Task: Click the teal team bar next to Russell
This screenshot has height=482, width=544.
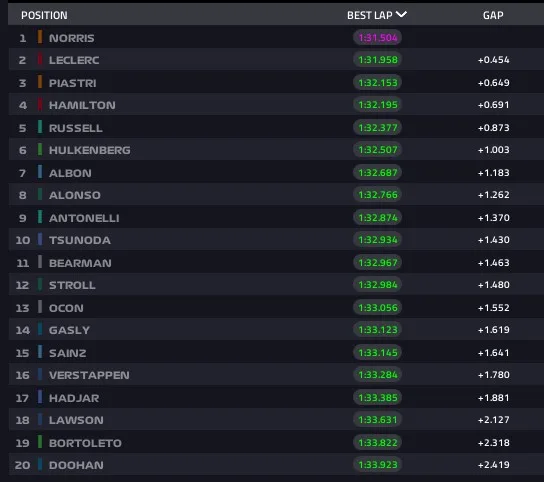Action: click(40, 127)
